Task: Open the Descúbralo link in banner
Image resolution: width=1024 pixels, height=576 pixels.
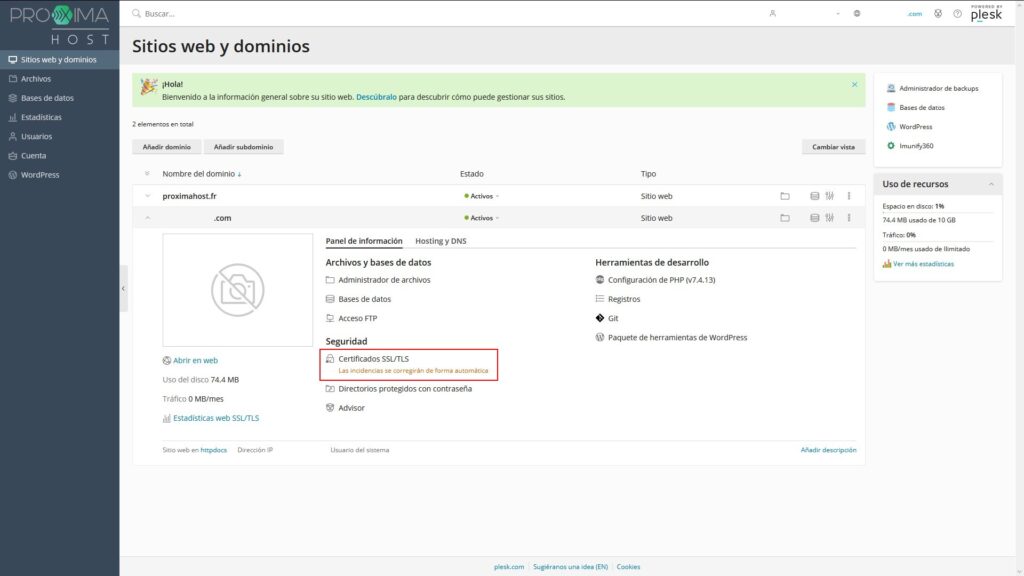Action: 376,97
